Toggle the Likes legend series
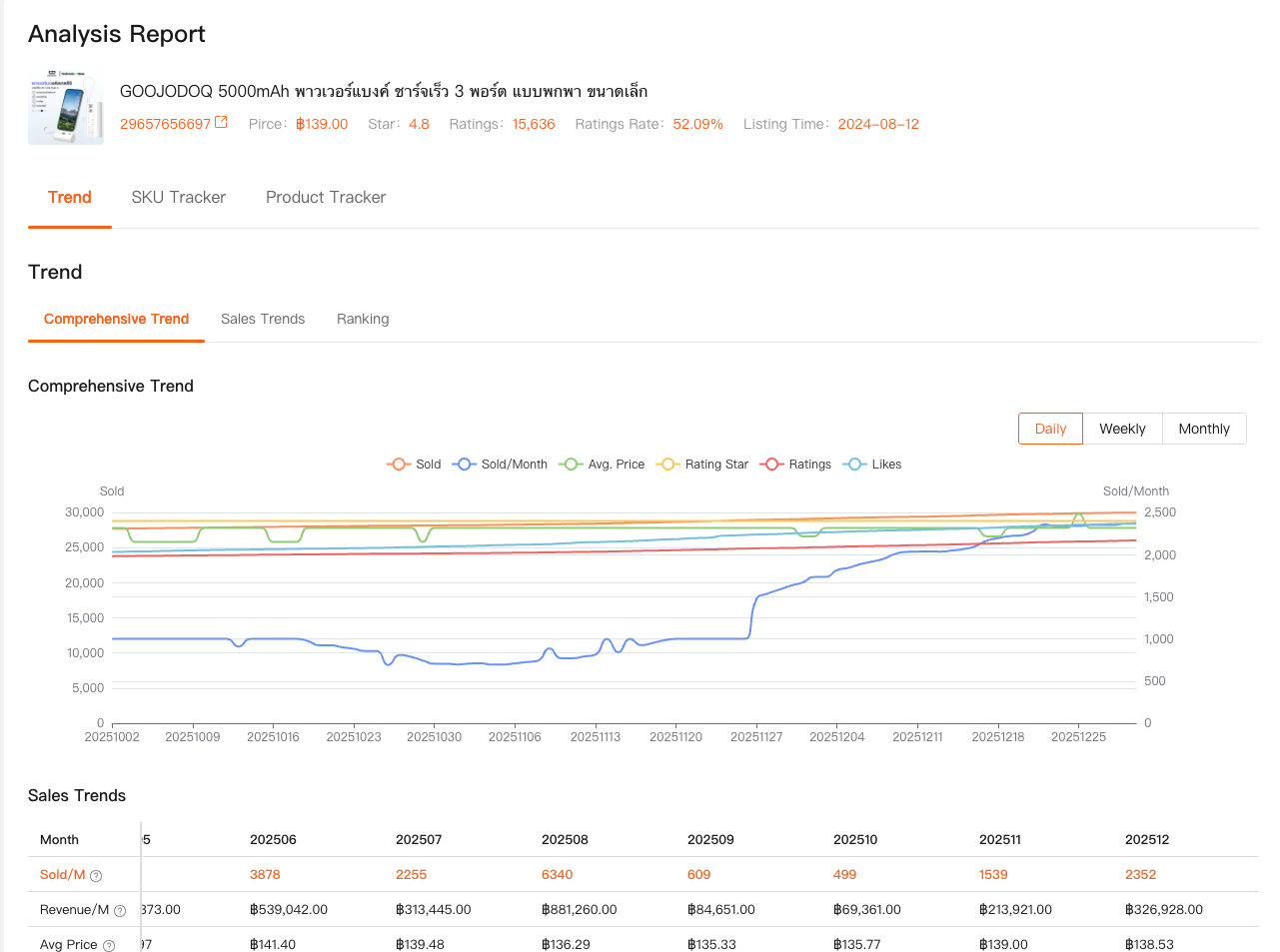 (x=872, y=465)
